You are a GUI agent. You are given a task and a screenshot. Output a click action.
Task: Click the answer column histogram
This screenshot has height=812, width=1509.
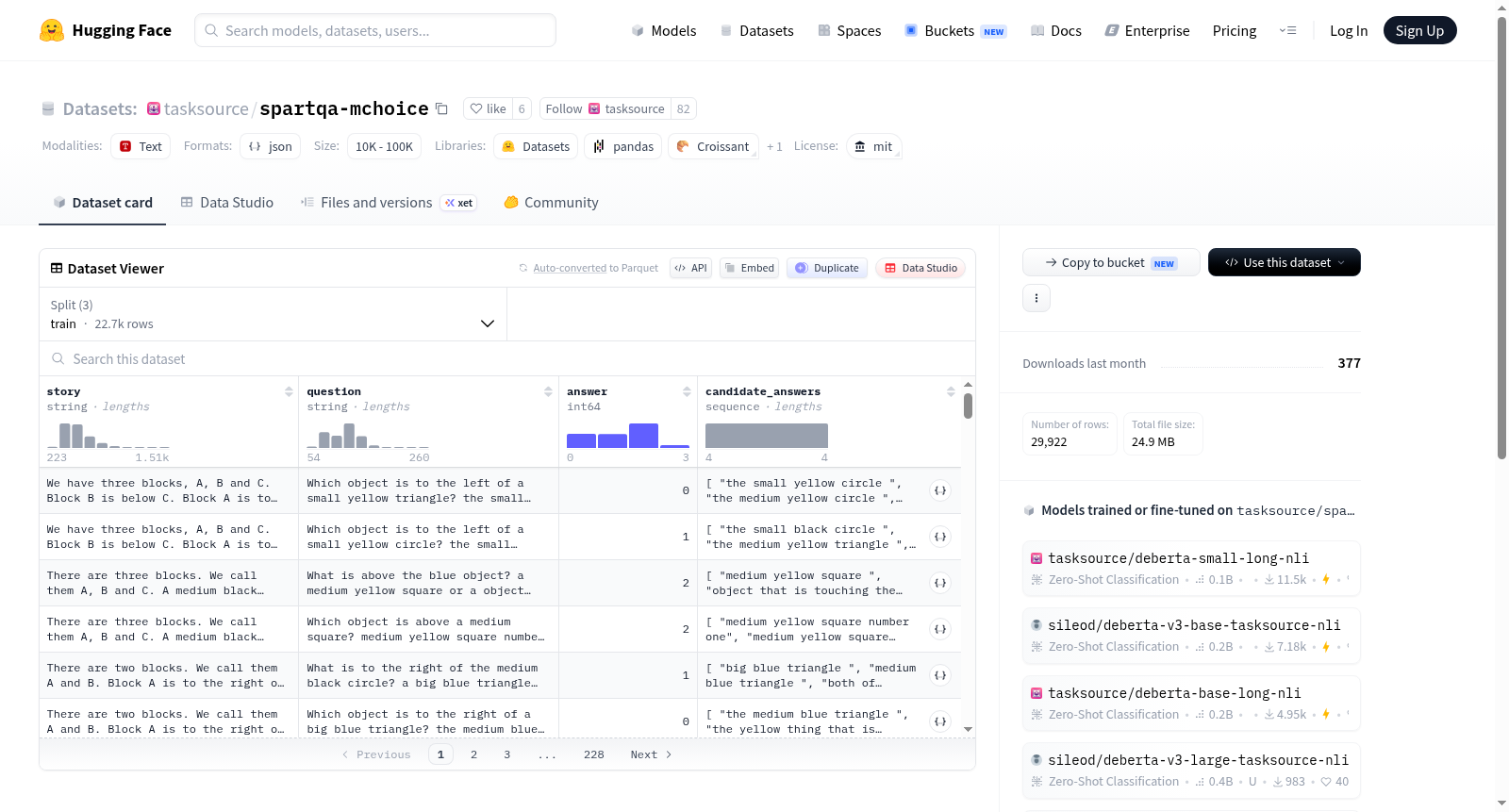pos(628,436)
